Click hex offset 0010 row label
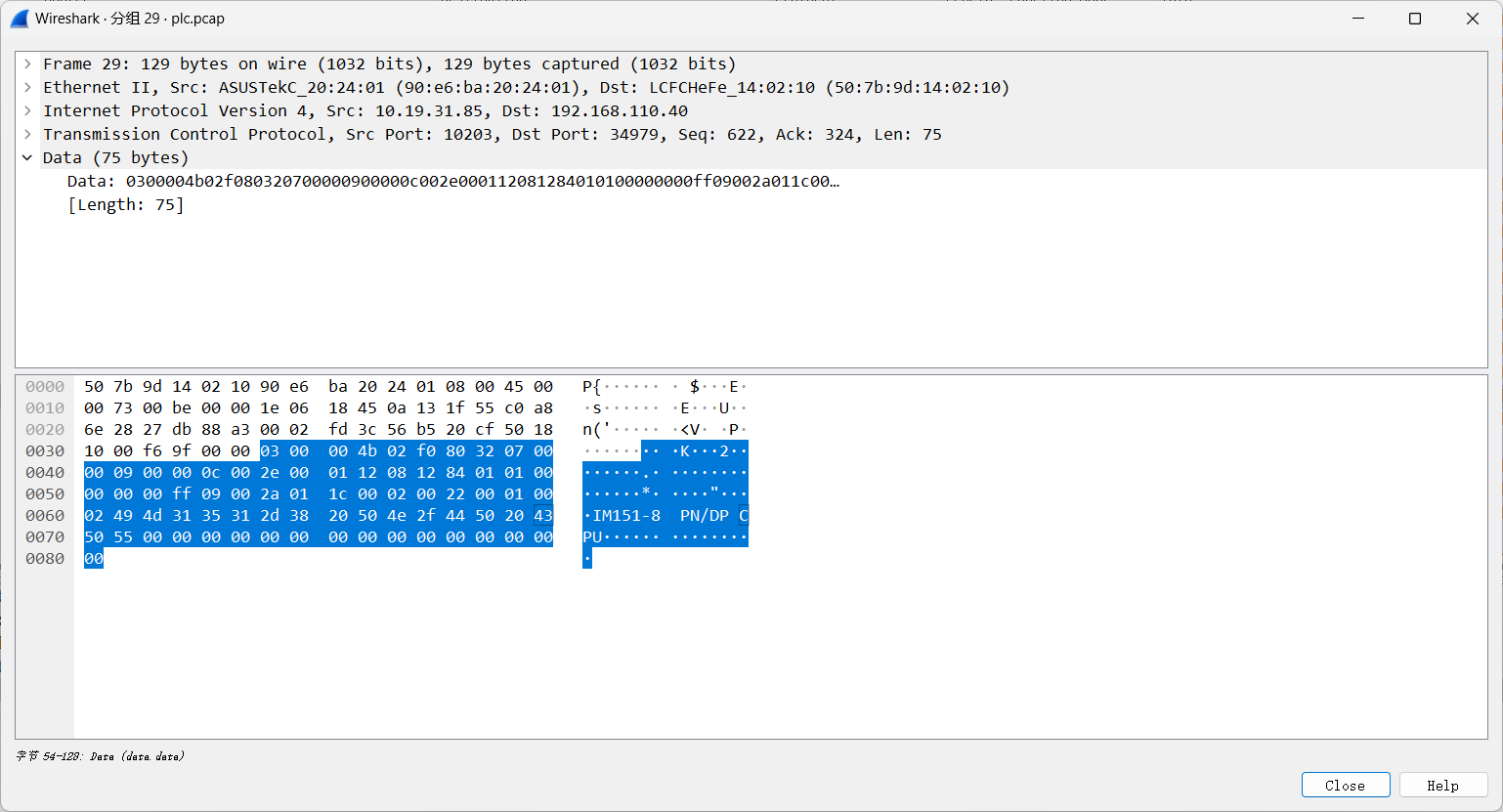 (45, 408)
